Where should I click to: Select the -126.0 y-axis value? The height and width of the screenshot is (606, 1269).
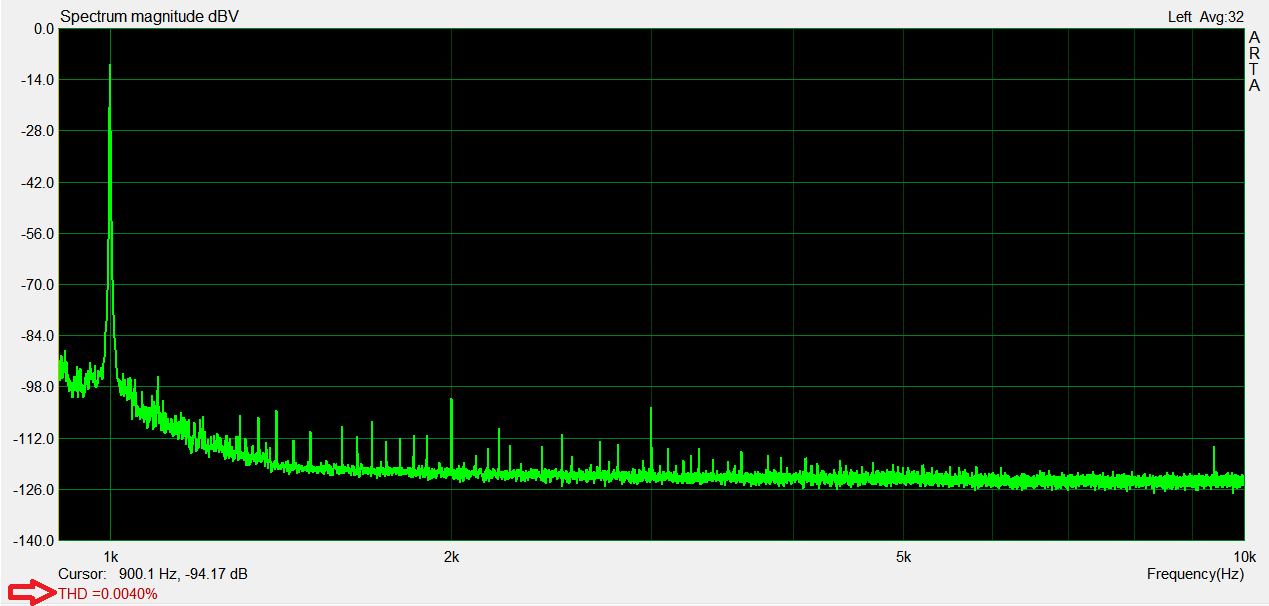(34, 490)
